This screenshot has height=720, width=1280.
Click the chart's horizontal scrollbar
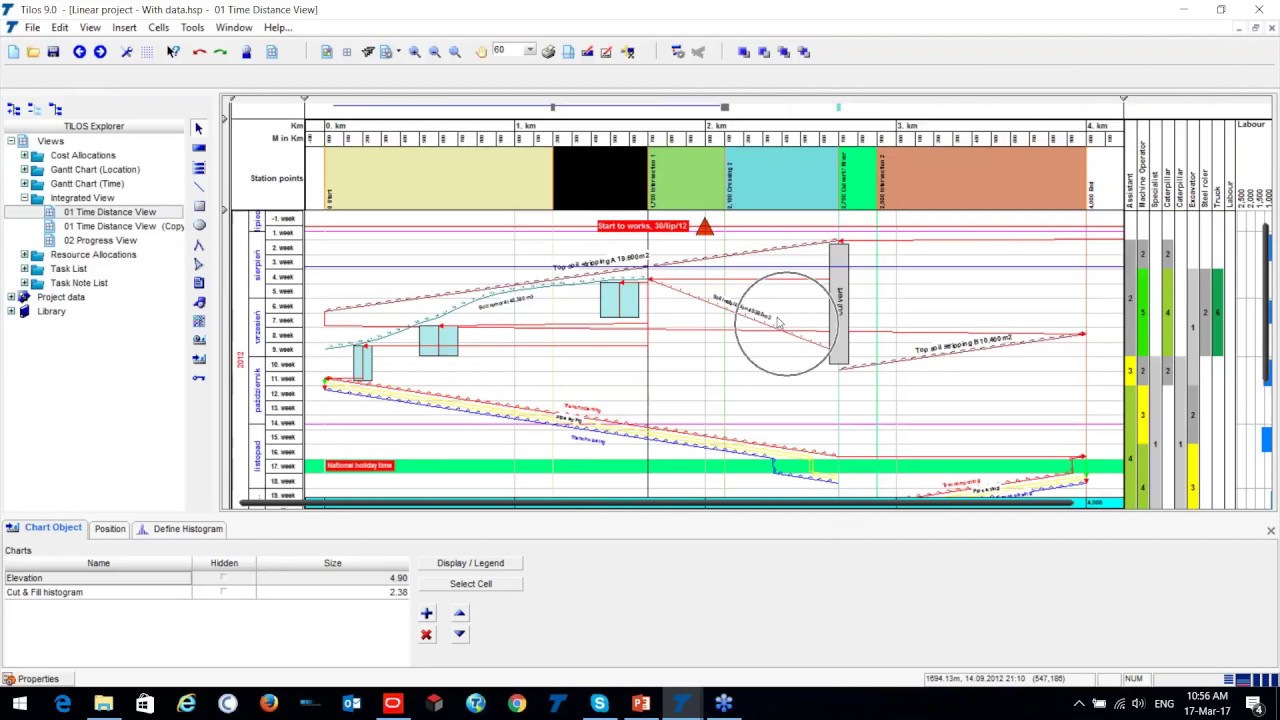pos(655,503)
